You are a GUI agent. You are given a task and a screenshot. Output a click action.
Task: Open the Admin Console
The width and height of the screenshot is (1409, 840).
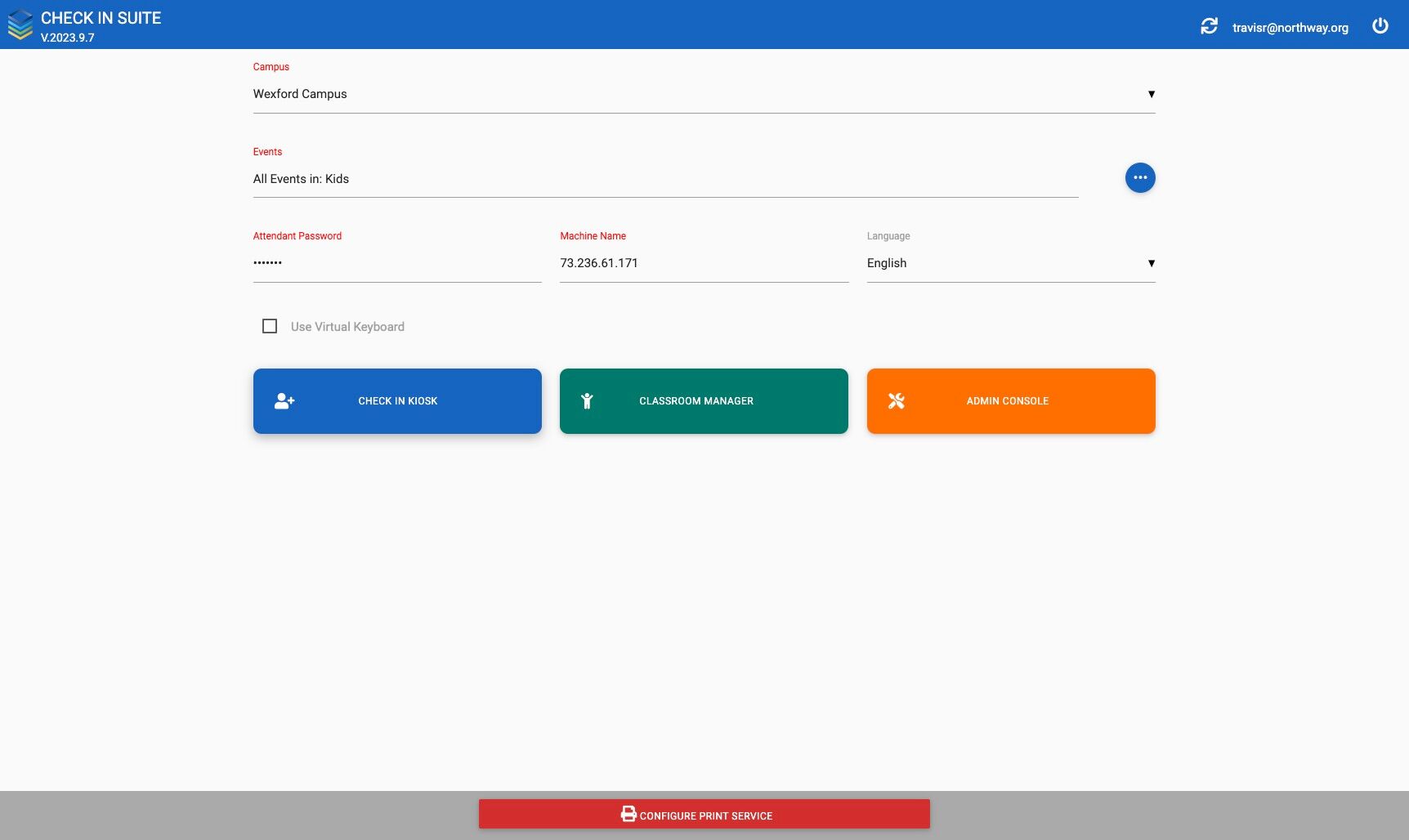[x=1011, y=401]
